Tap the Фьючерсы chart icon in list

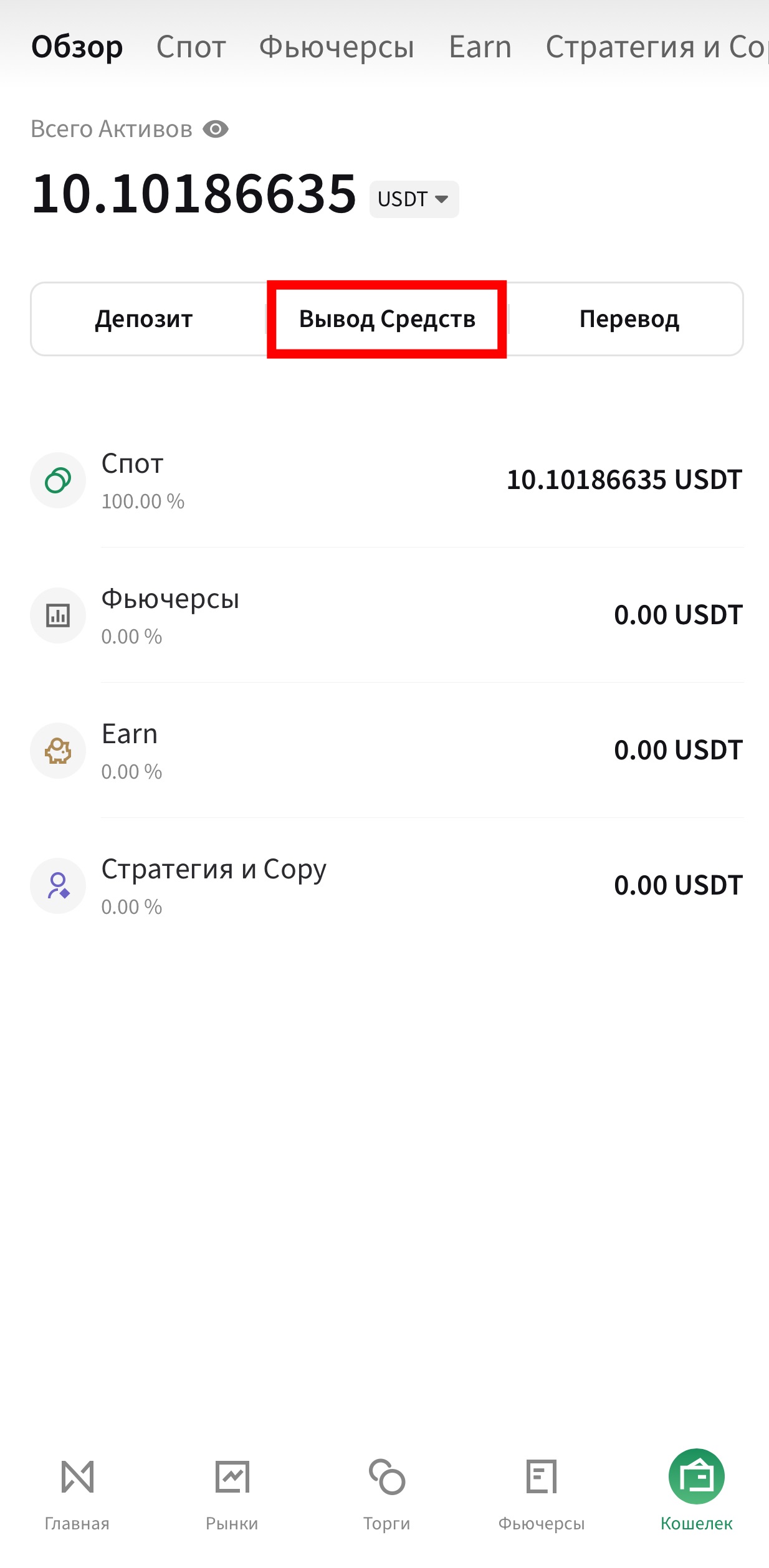pyautogui.click(x=58, y=615)
